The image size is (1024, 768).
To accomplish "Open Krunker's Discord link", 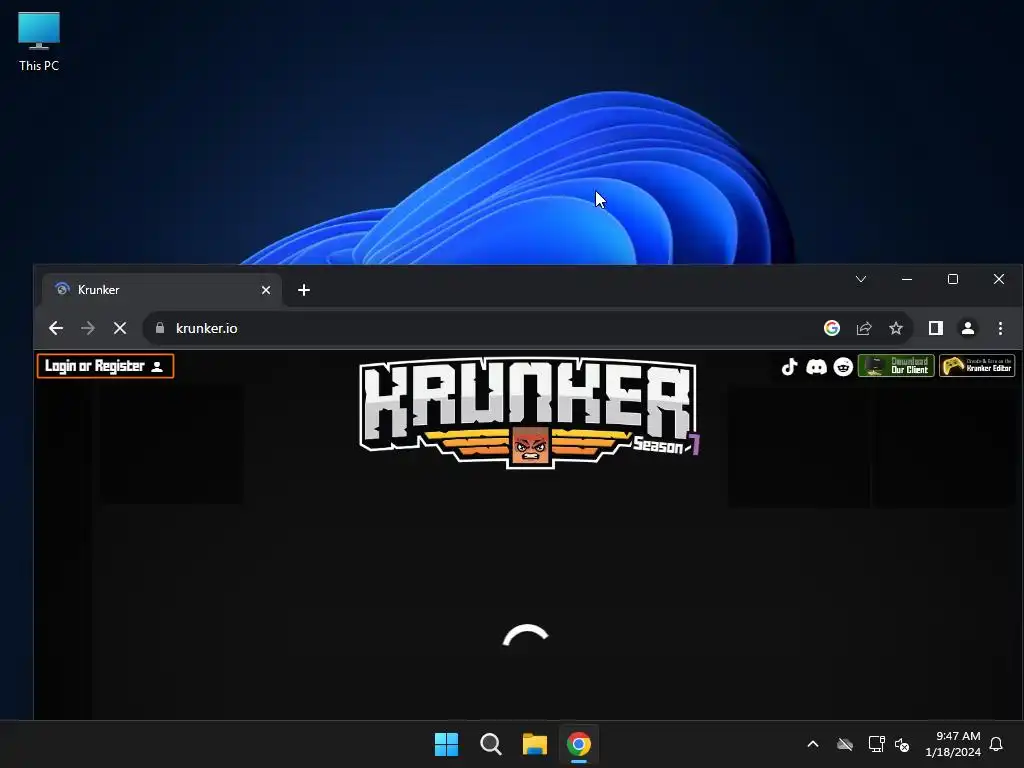I will coord(816,366).
